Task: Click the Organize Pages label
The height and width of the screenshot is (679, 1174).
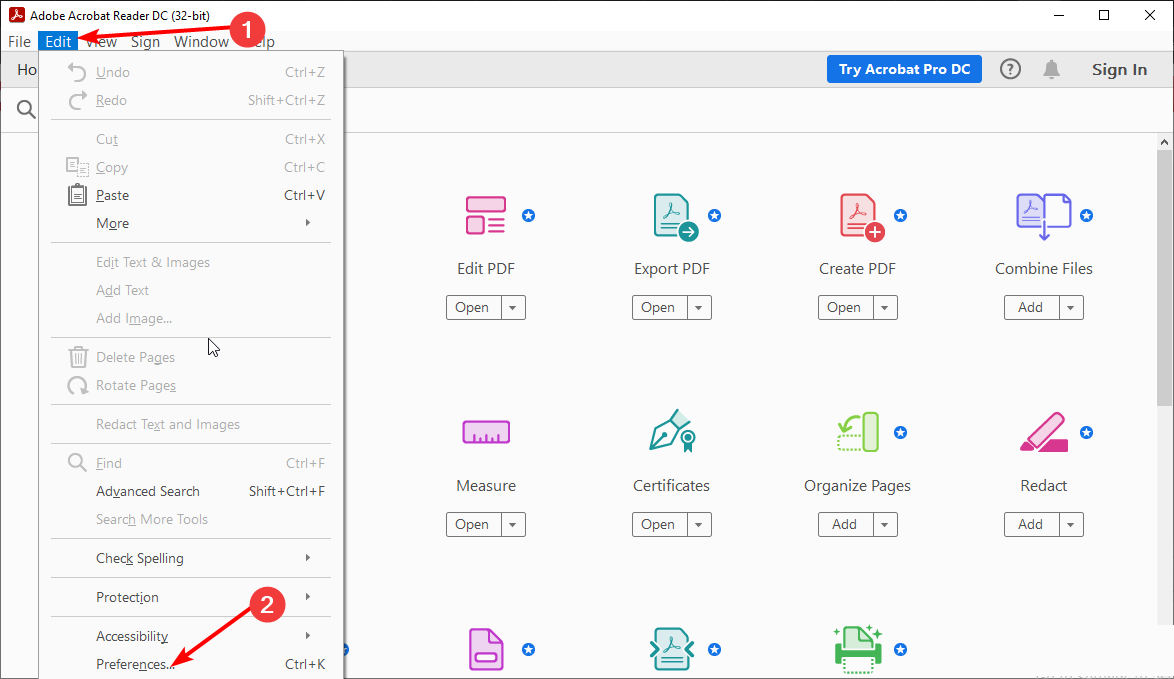Action: [857, 486]
